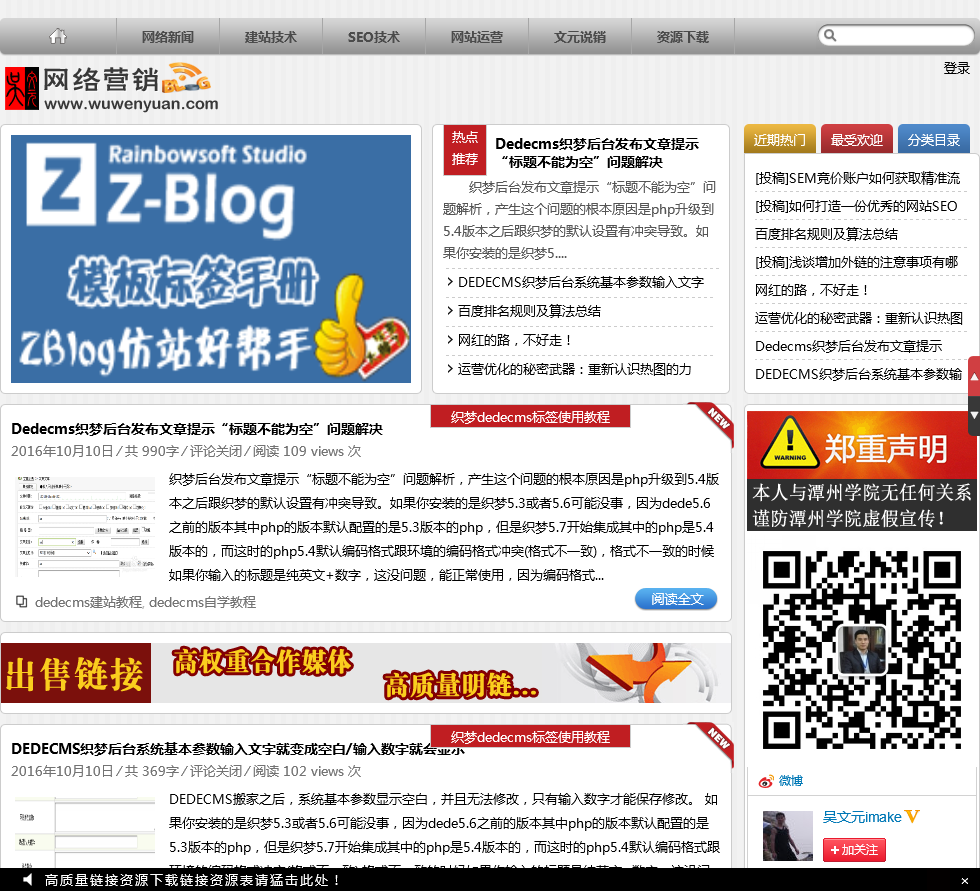Open 建站技术 menu item
980x891 pixels.
[x=271, y=37]
